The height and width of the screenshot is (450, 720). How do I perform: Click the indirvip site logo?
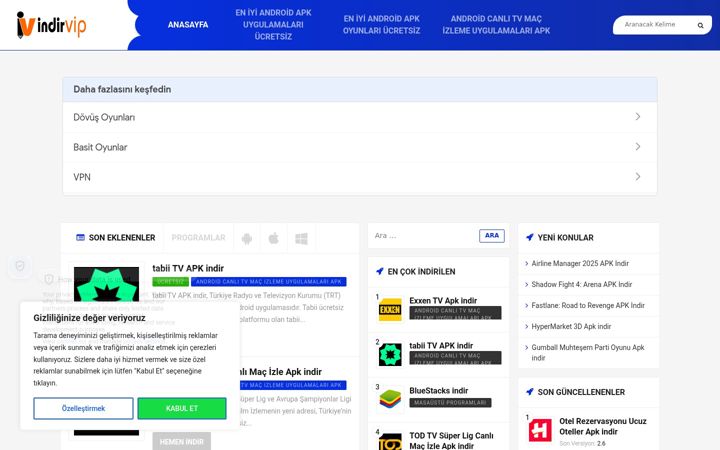51,25
